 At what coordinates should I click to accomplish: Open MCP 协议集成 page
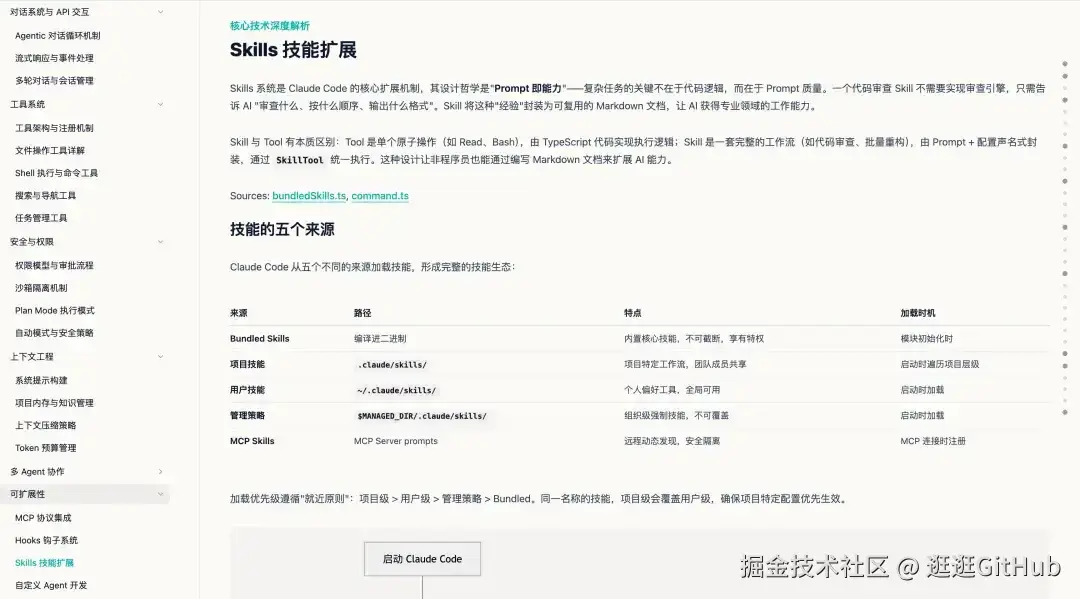43,518
